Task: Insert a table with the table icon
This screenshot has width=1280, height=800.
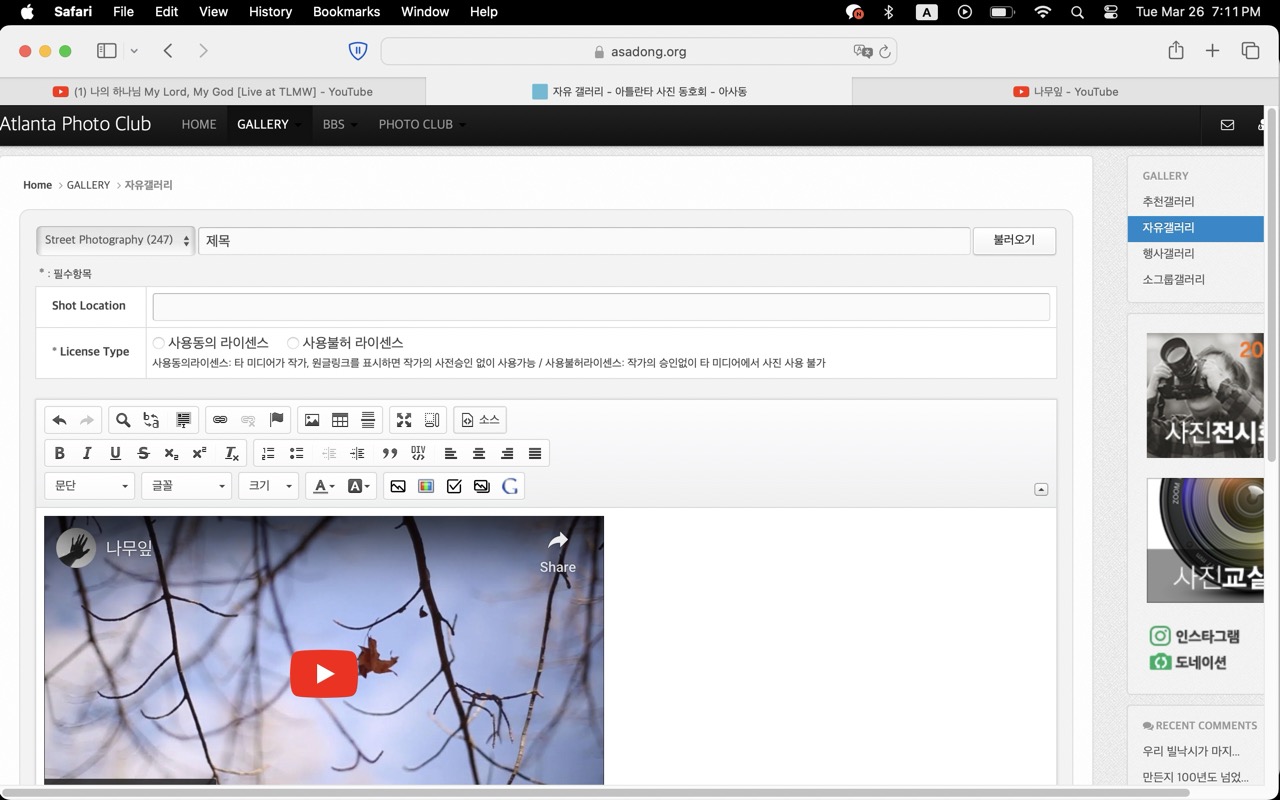Action: tap(340, 420)
